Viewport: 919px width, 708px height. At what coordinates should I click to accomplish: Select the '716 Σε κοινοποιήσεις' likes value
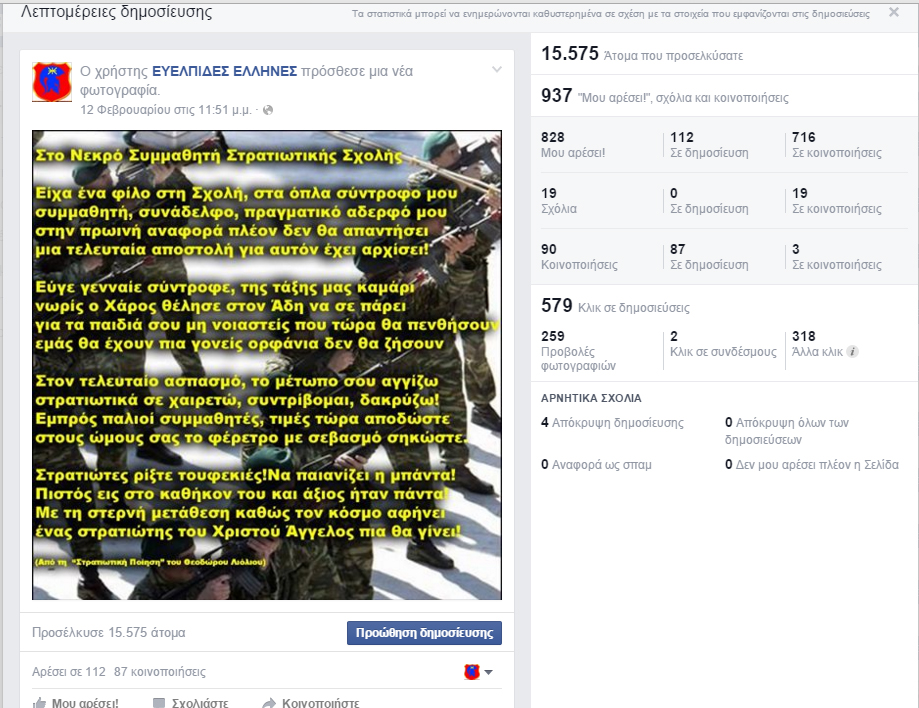coord(837,145)
